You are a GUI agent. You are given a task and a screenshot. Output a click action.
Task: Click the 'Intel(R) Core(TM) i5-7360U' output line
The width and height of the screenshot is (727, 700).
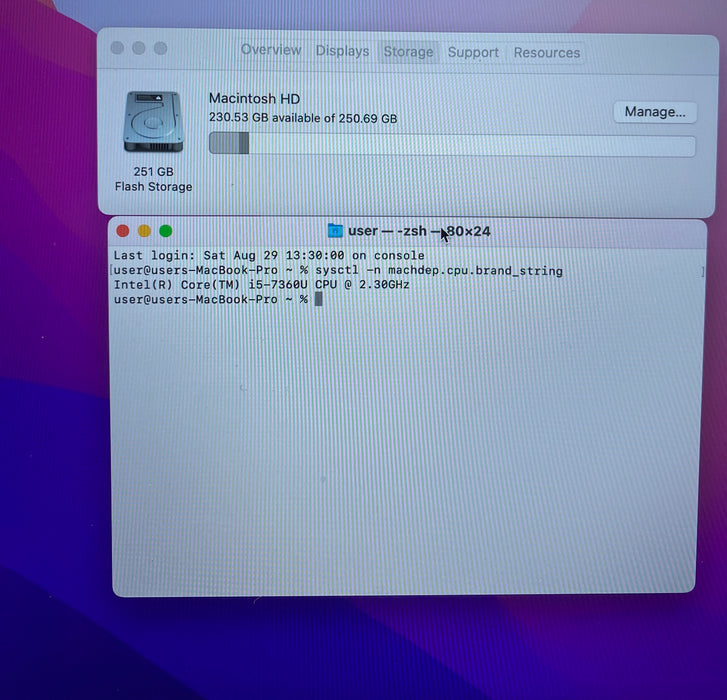[261, 285]
